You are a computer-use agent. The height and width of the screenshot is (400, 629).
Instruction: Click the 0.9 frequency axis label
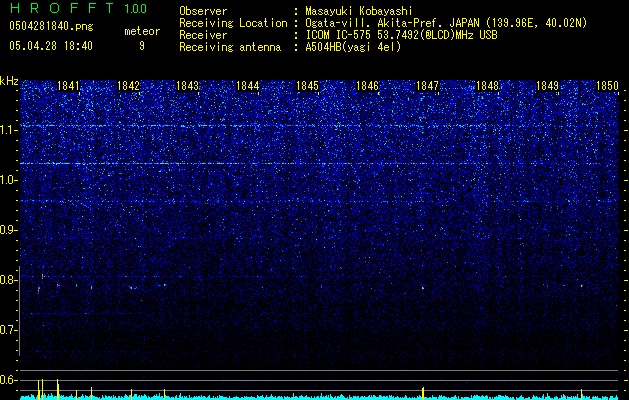pyautogui.click(x=8, y=230)
